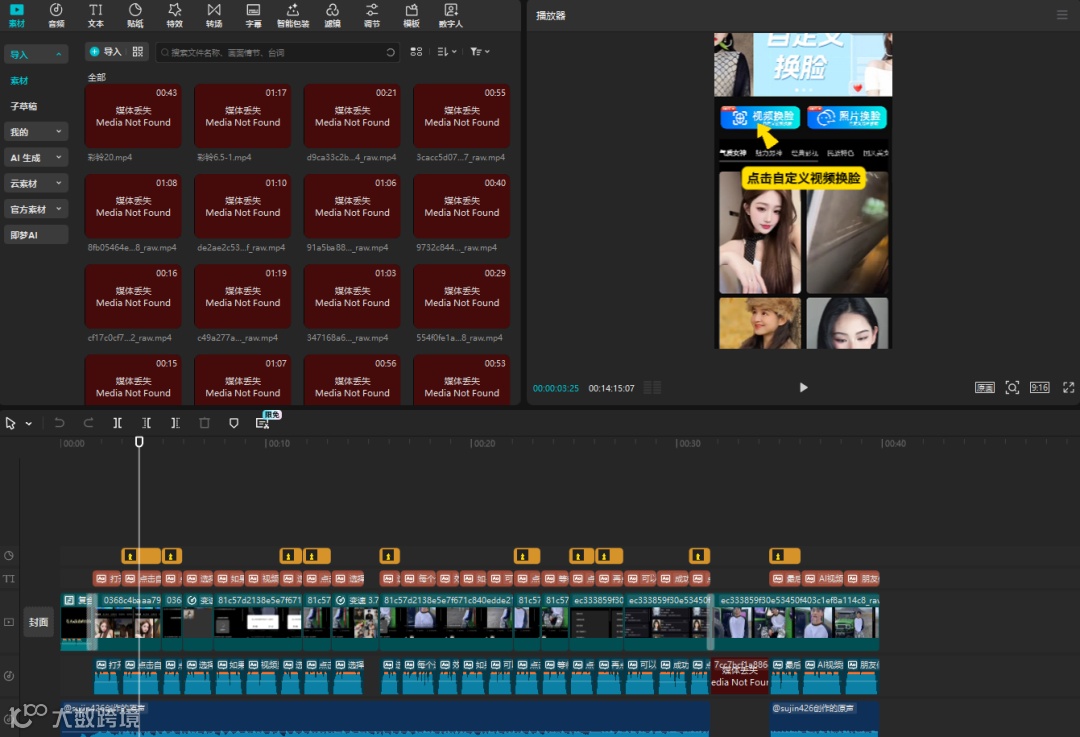Open the 文本 (Text) tab
The image size is (1080, 737).
coord(96,14)
